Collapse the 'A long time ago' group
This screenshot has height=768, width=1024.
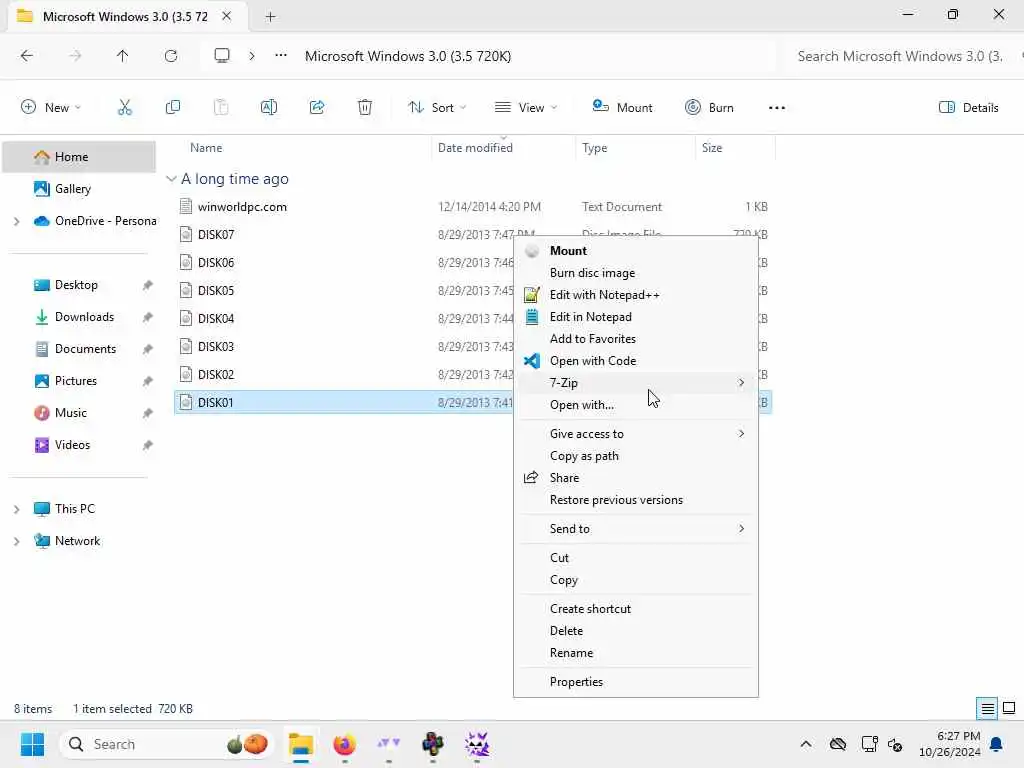coord(171,179)
